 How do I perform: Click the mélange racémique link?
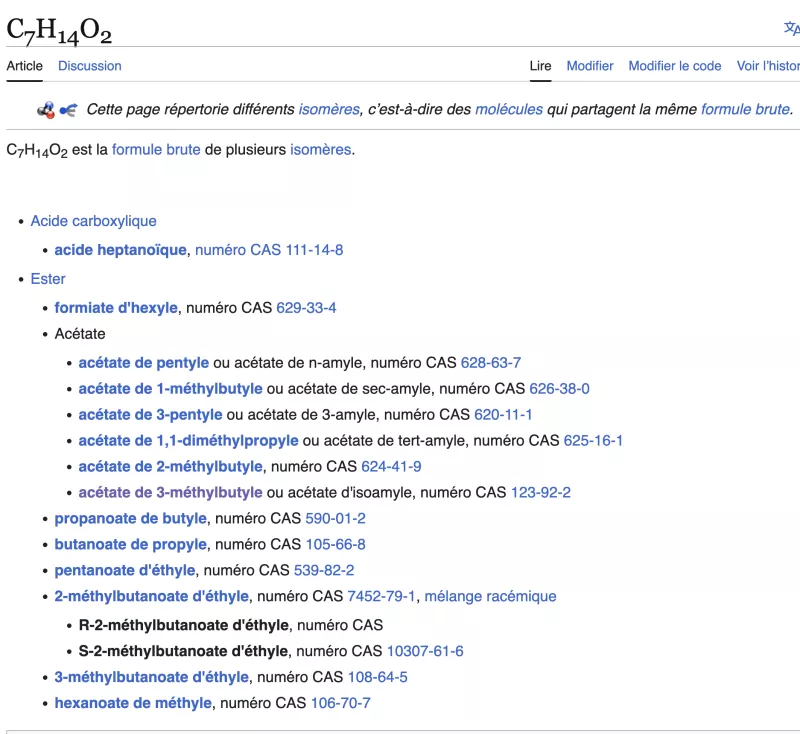pyautogui.click(x=490, y=596)
